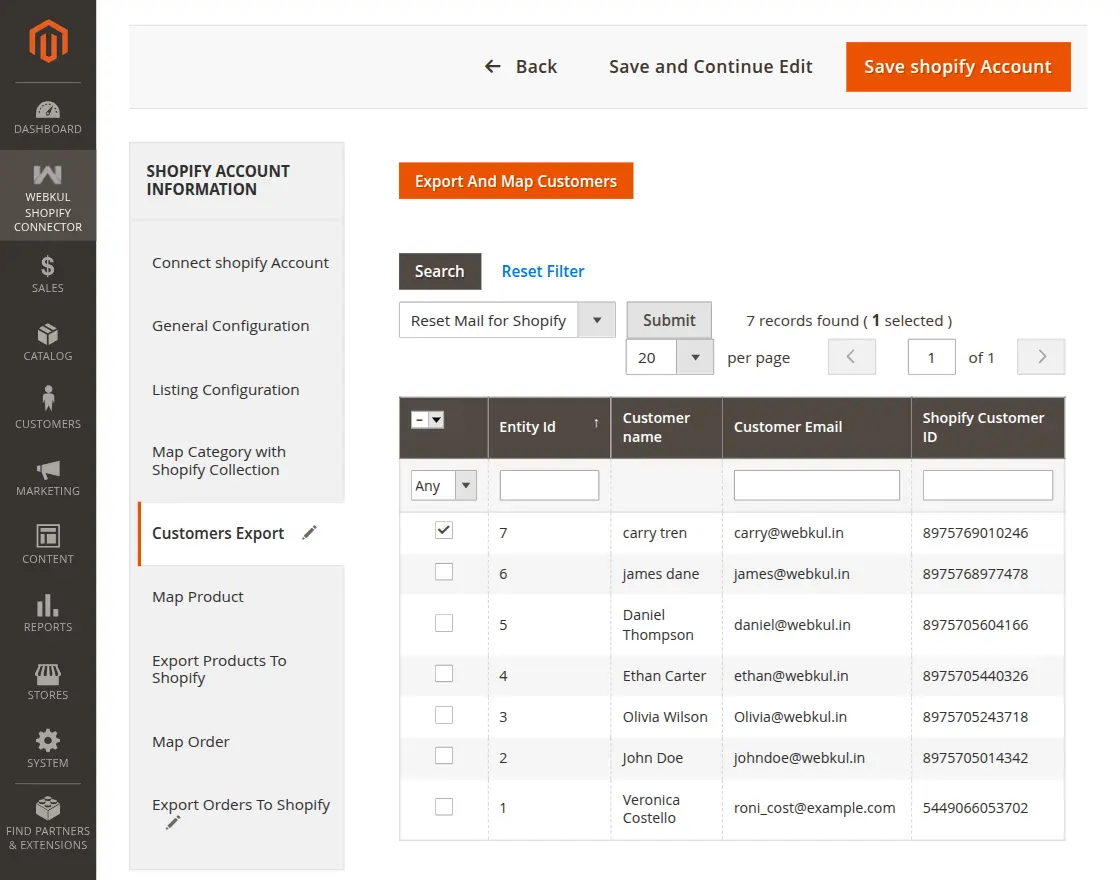Click Save and Continue Edit

711,66
